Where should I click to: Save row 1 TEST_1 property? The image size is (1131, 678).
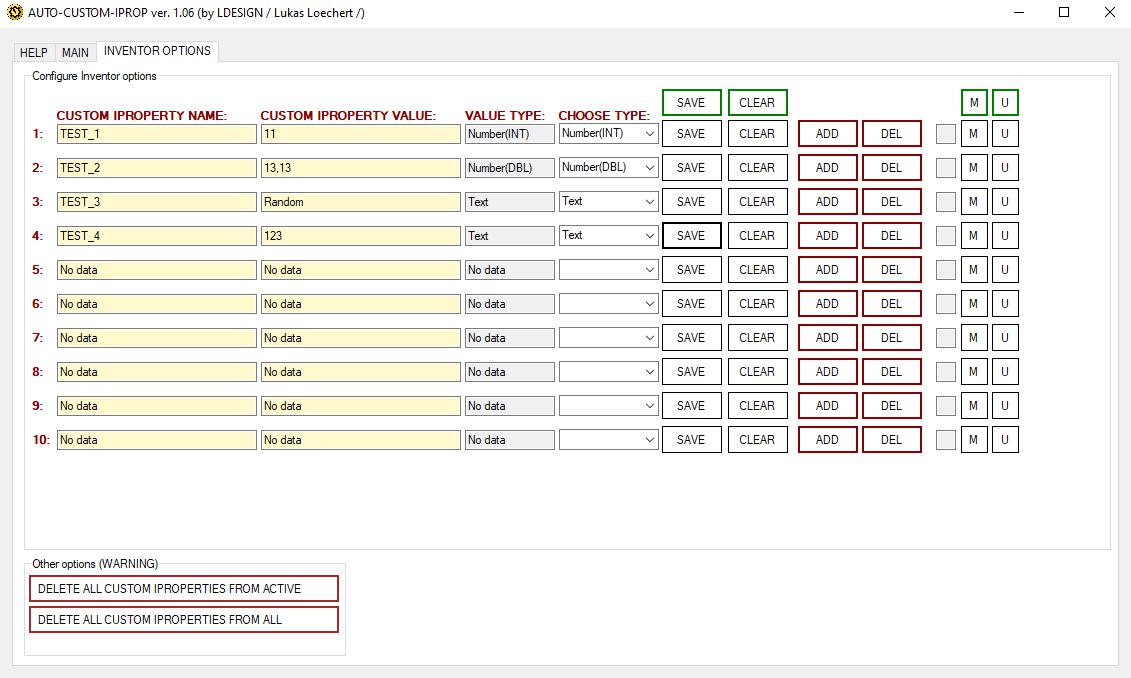tap(691, 133)
